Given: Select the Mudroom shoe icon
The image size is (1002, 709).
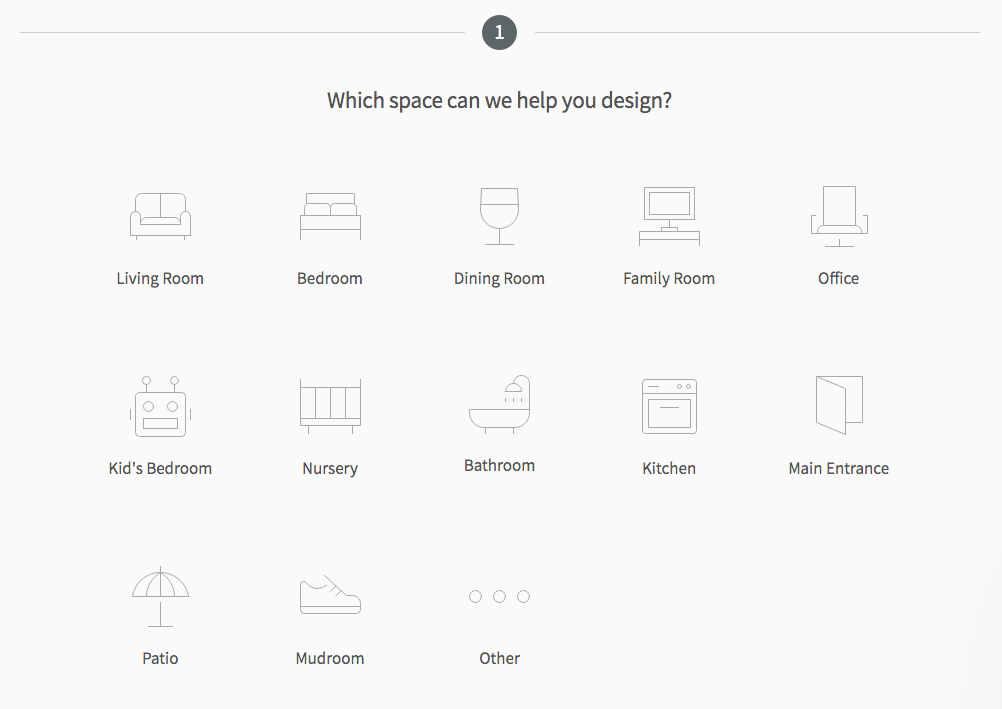Looking at the screenshot, I should 330,595.
